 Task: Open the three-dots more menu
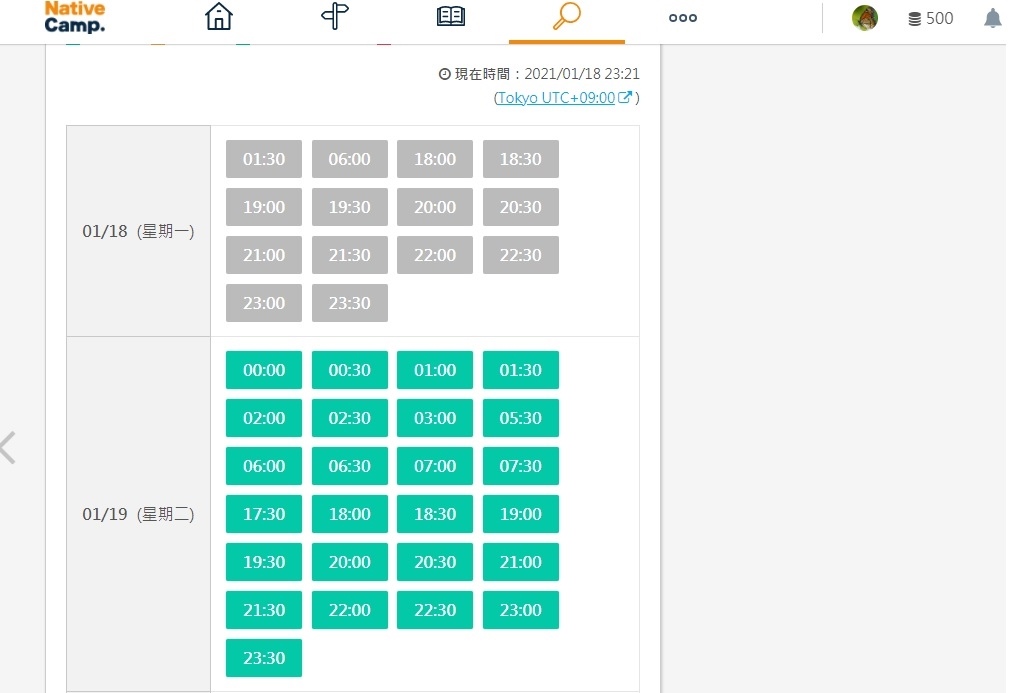pyautogui.click(x=682, y=18)
